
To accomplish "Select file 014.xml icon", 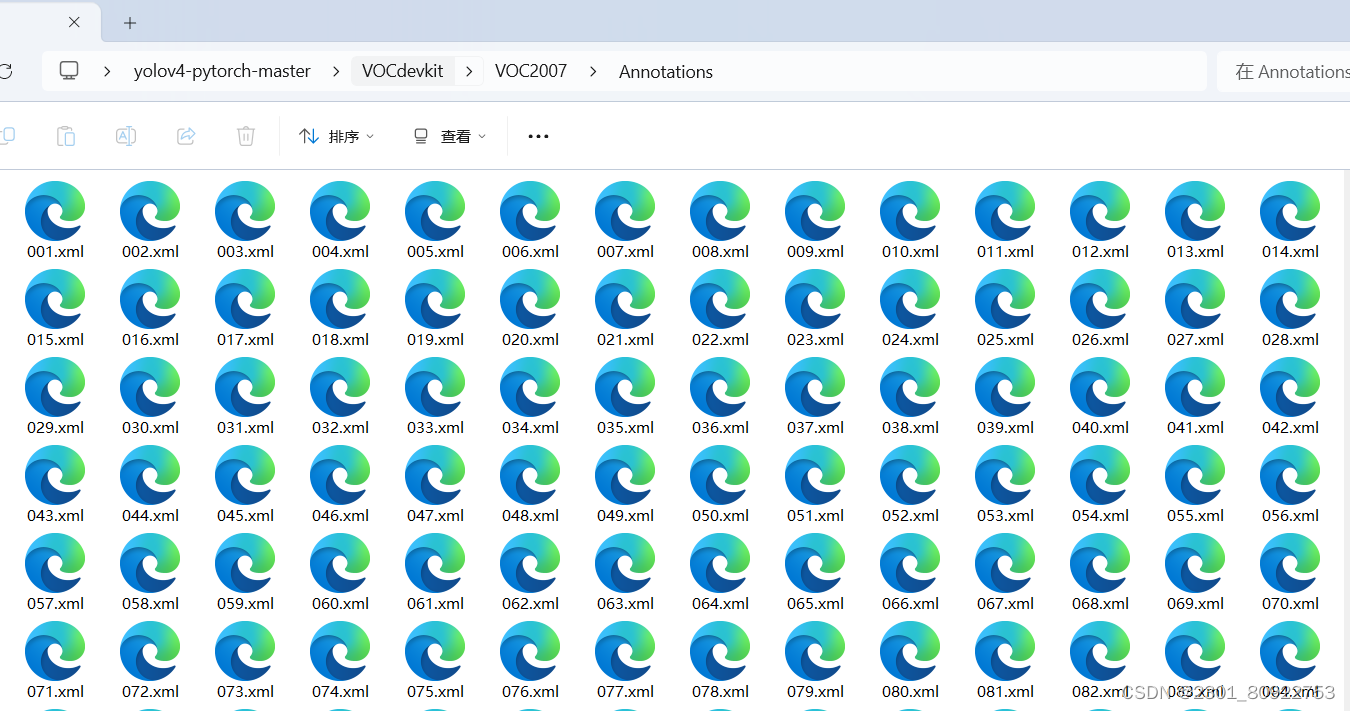I will (1290, 210).
